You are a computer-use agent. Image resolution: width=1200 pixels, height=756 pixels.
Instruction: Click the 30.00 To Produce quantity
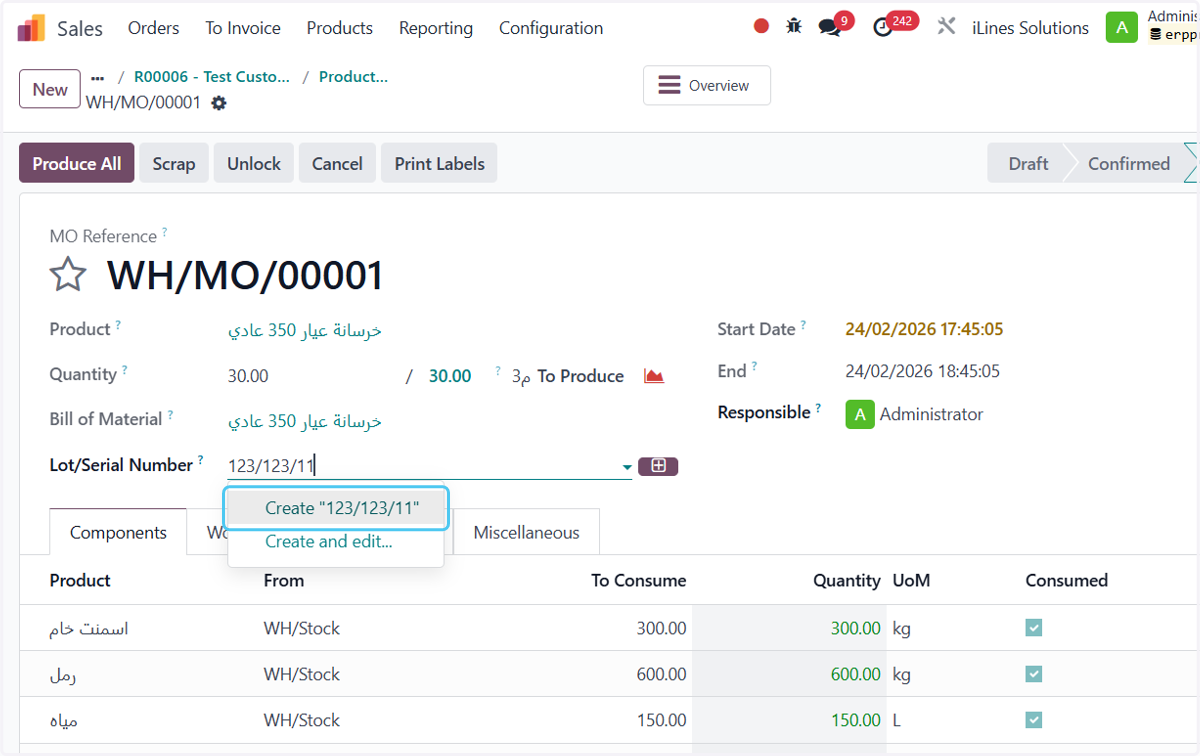[x=450, y=376]
